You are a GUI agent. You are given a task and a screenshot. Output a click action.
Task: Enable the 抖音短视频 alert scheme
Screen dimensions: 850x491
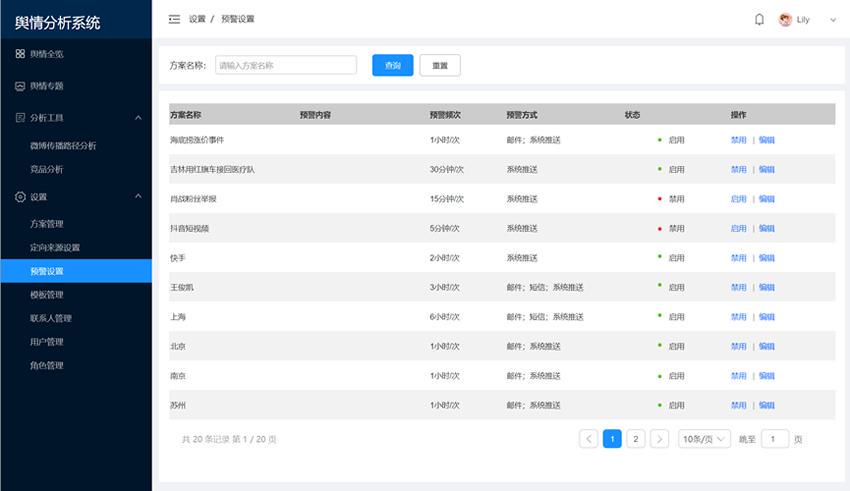738,229
